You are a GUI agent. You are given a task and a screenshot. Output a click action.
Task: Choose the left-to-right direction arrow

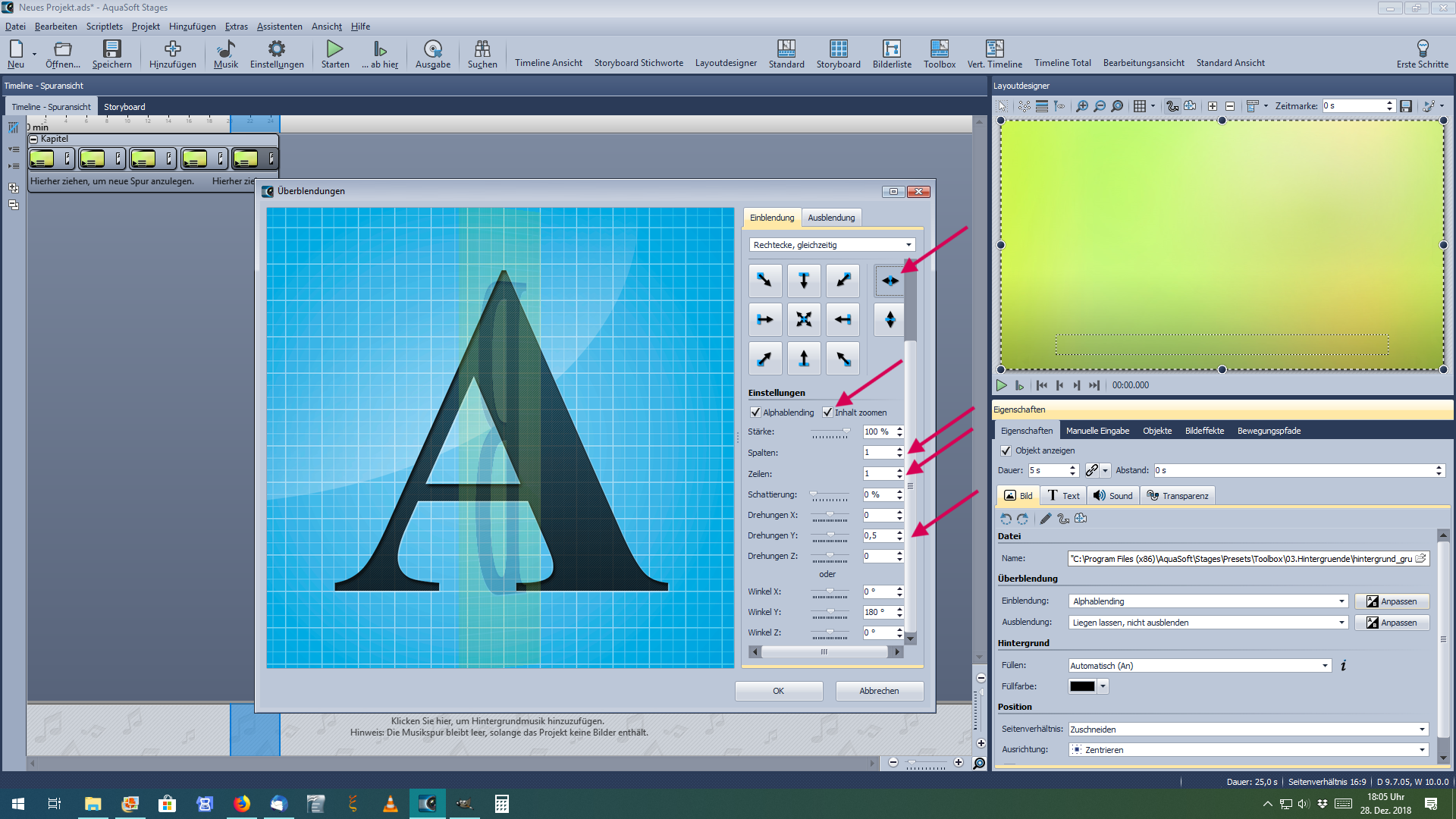pyautogui.click(x=764, y=319)
